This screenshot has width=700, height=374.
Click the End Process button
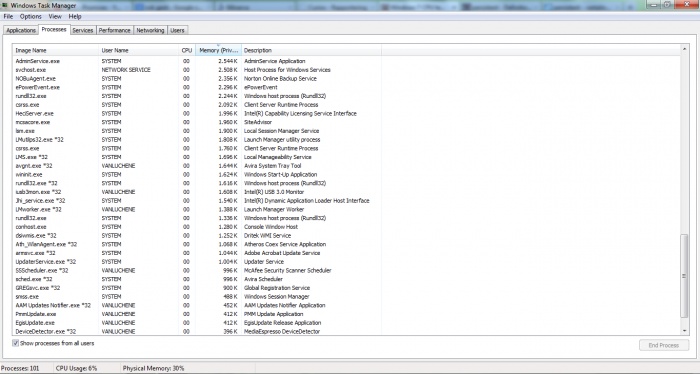pyautogui.click(x=663, y=345)
